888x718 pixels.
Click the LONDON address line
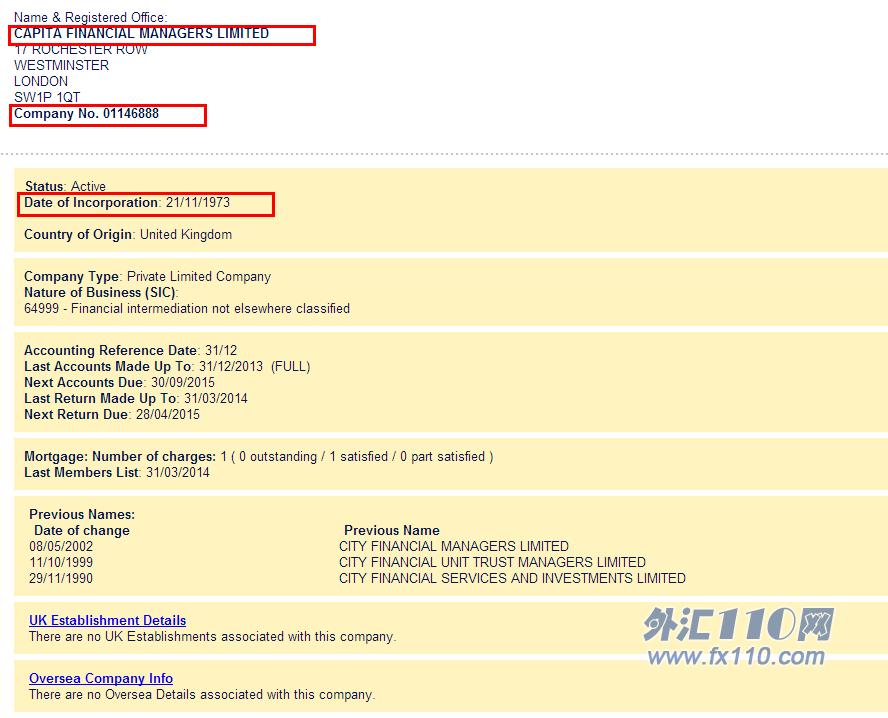[41, 82]
